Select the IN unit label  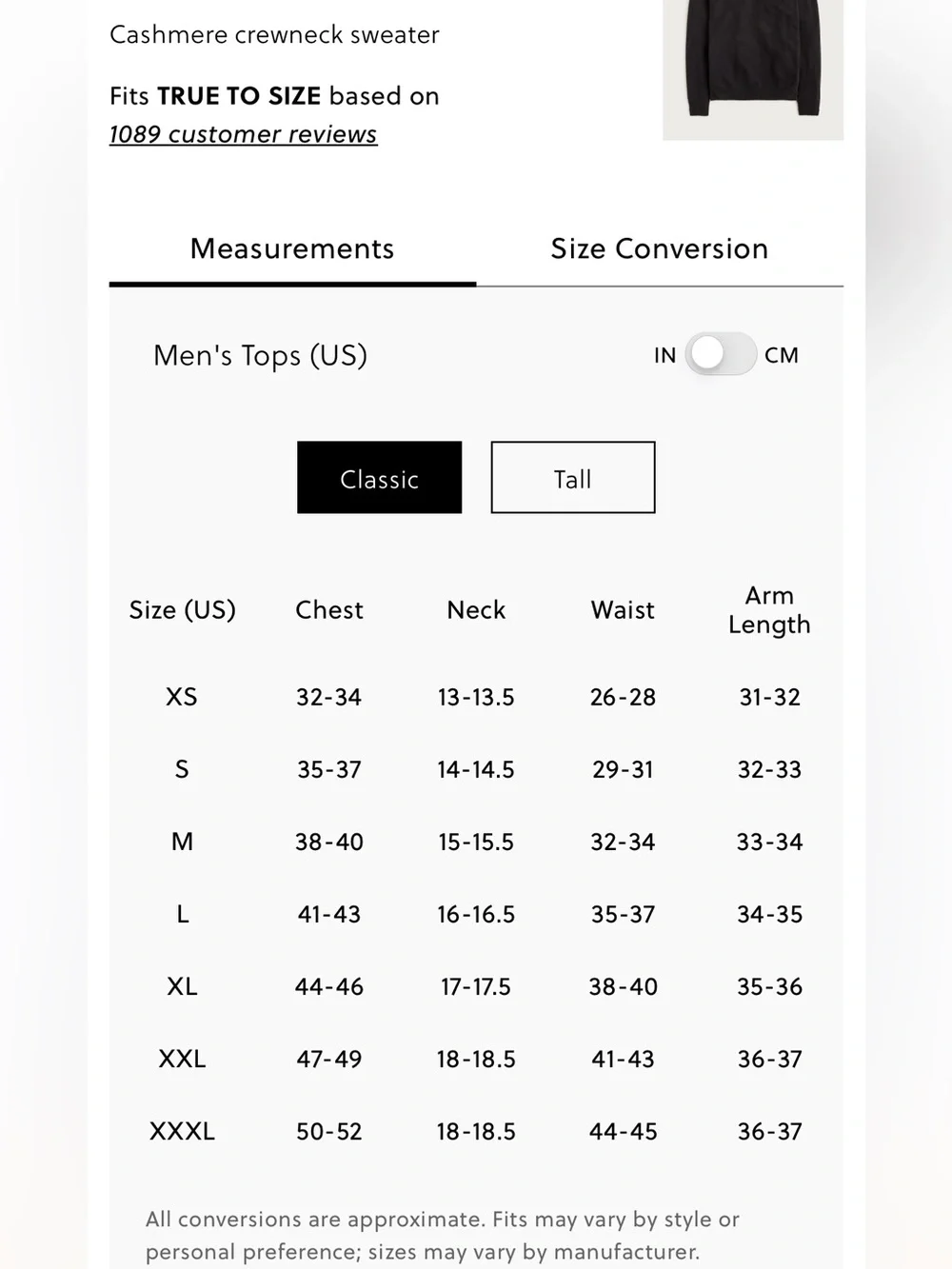pyautogui.click(x=664, y=355)
